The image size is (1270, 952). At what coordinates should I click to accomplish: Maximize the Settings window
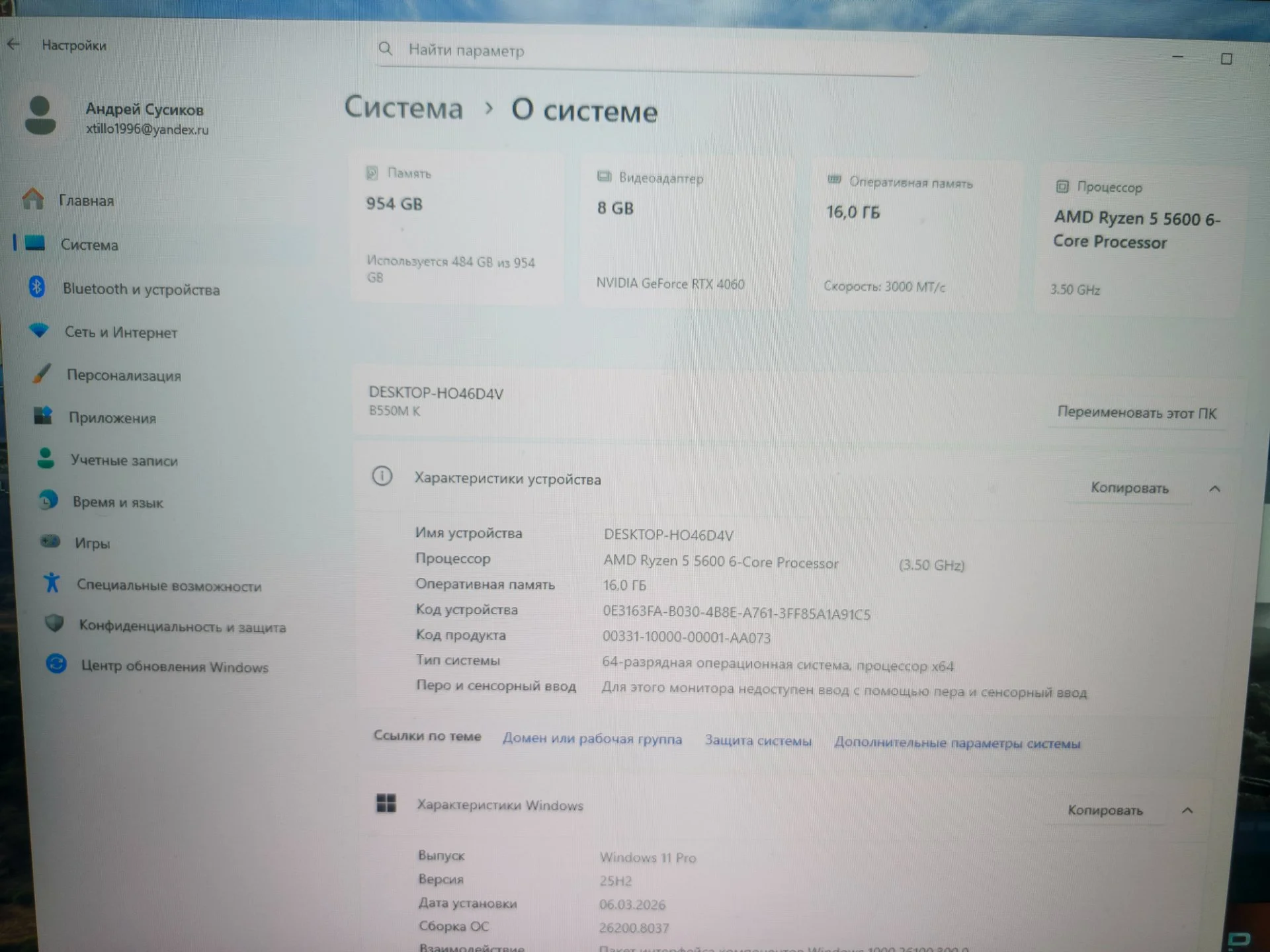1226,59
